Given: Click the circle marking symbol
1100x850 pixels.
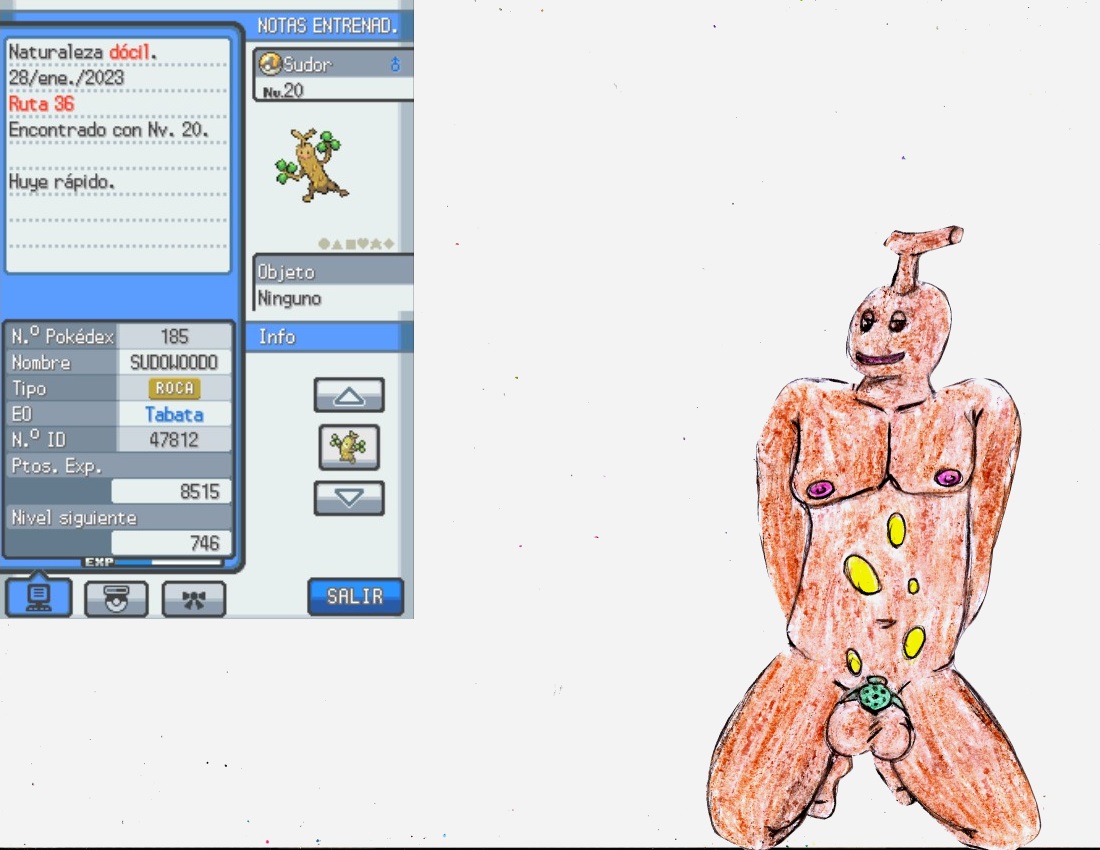Looking at the screenshot, I should [323, 244].
